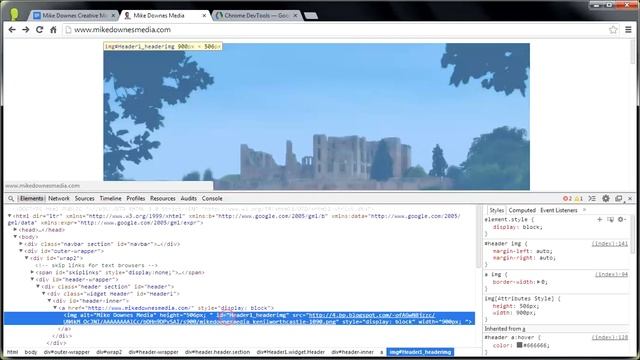
Task: Close the DevTools panel
Action: click(630, 198)
